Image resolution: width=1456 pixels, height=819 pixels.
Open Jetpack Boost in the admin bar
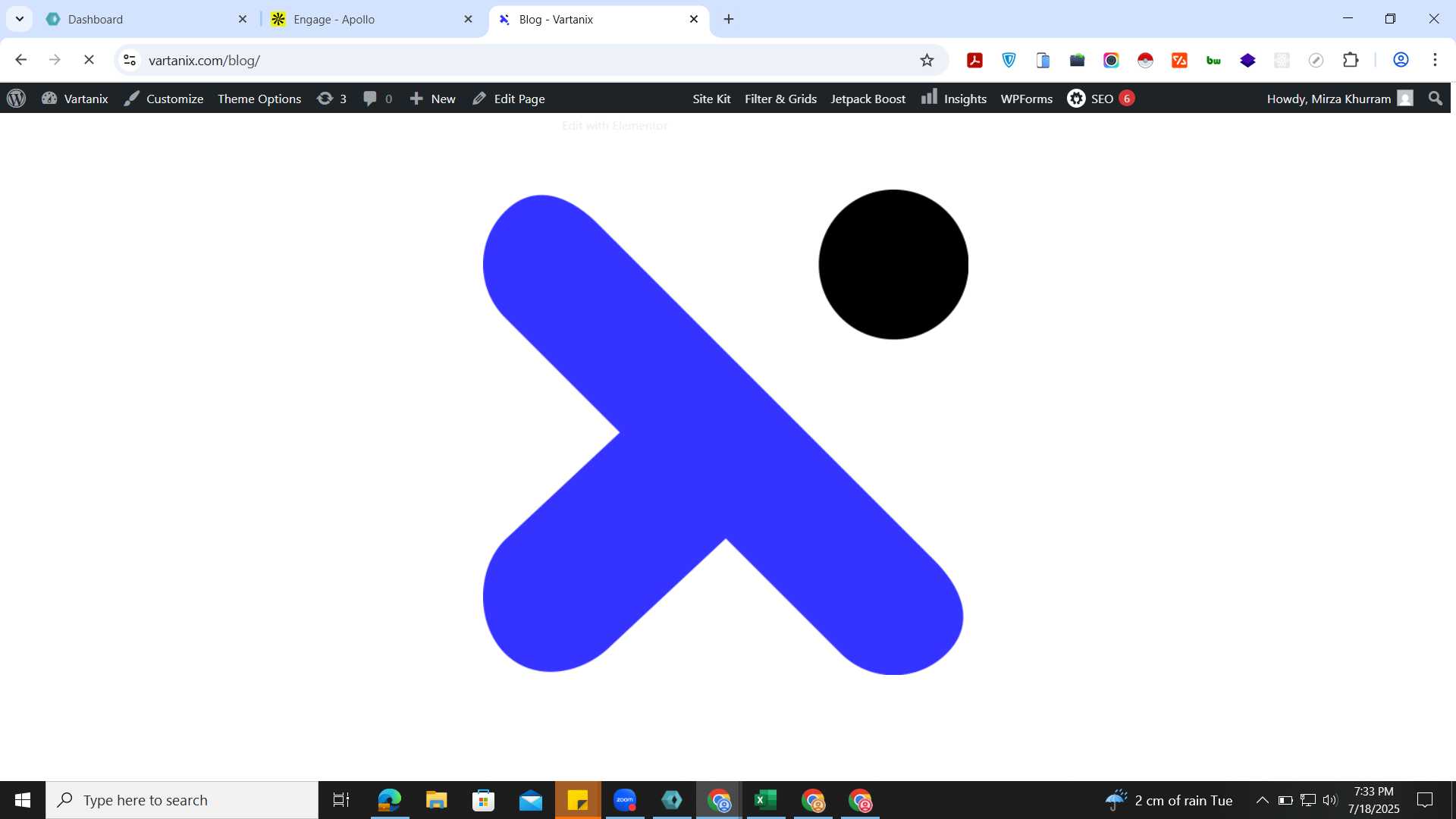(868, 99)
